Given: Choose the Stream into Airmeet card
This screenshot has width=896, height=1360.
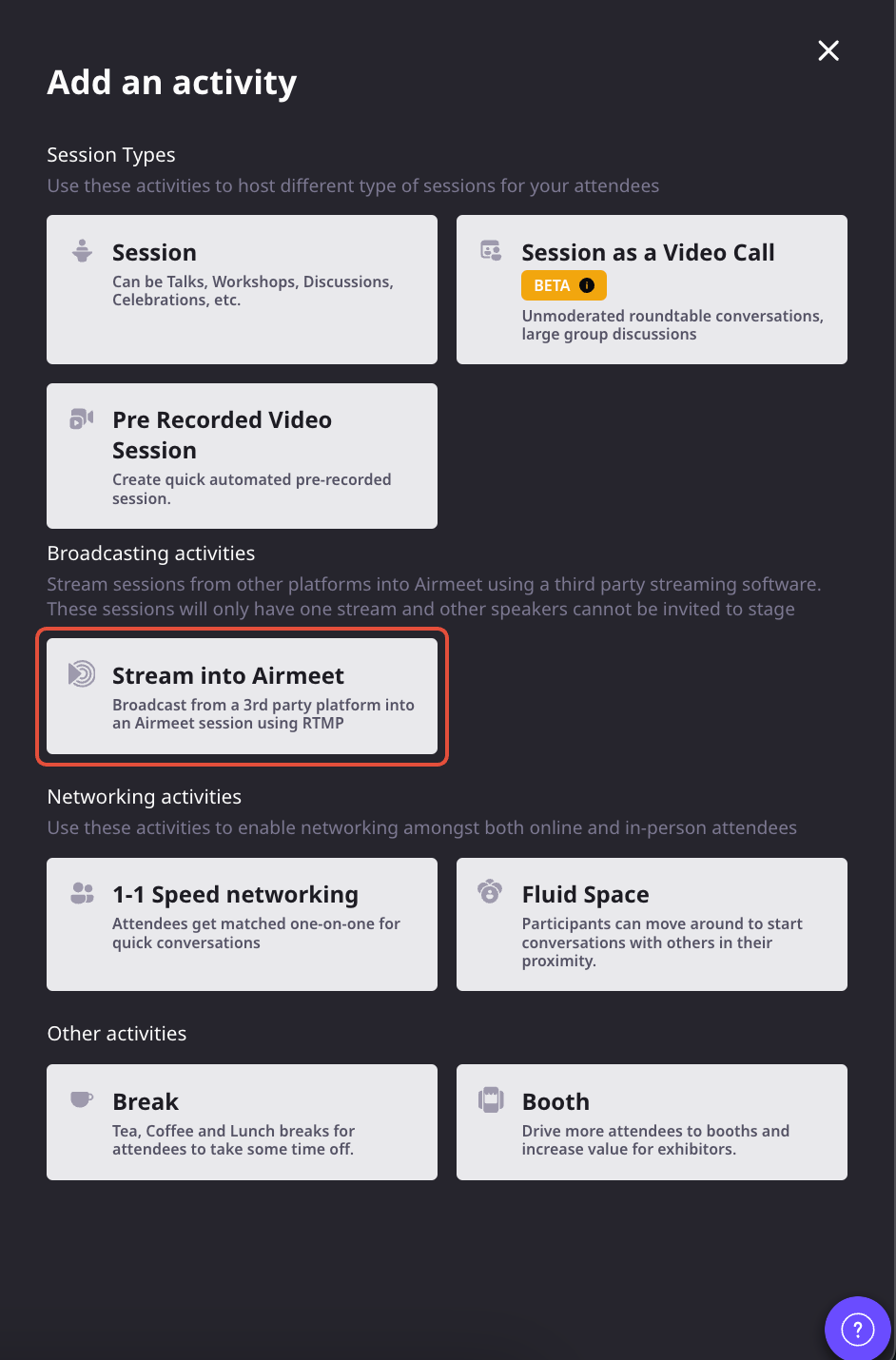Looking at the screenshot, I should (x=242, y=696).
